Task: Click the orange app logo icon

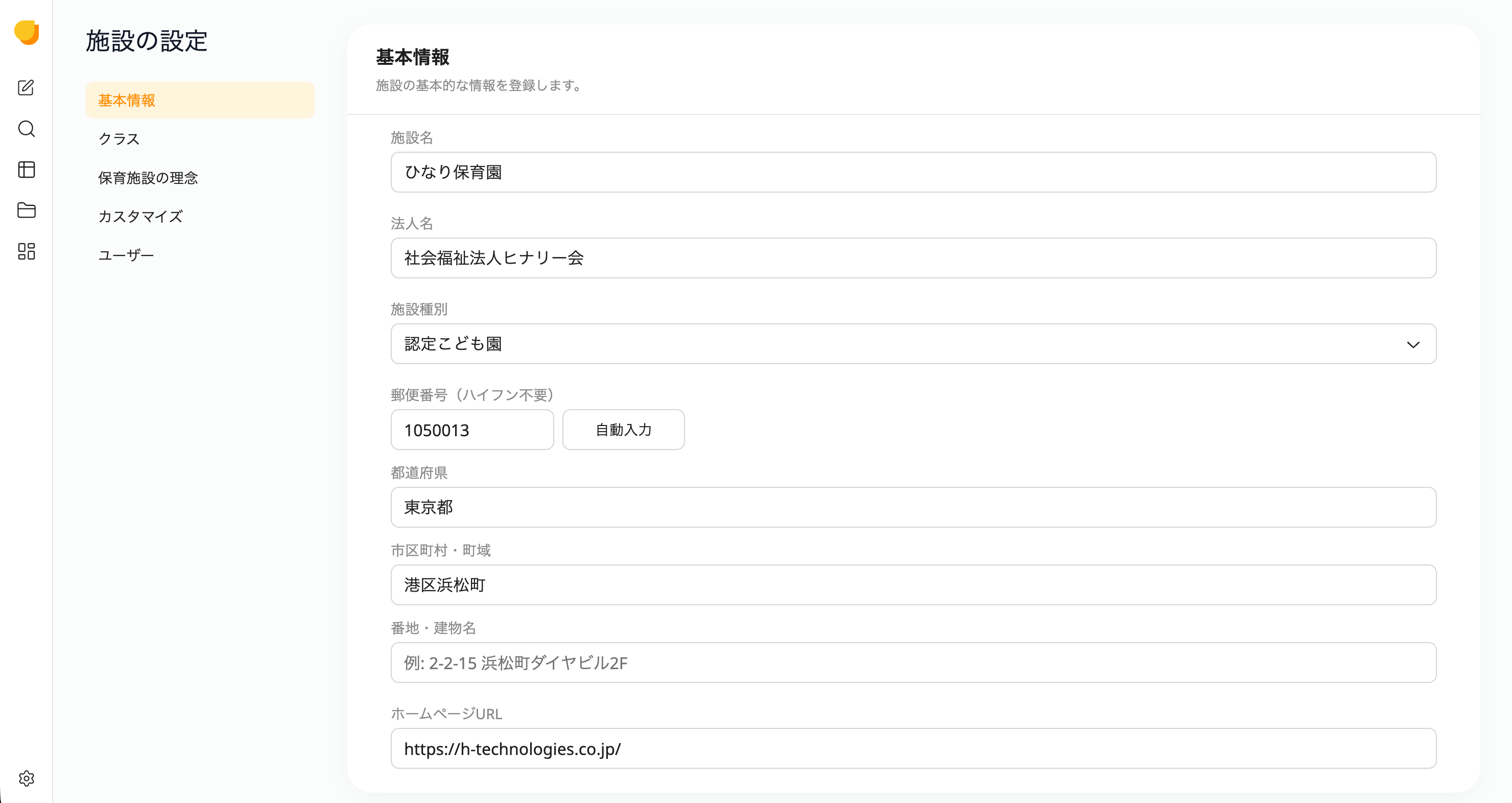Action: click(27, 32)
